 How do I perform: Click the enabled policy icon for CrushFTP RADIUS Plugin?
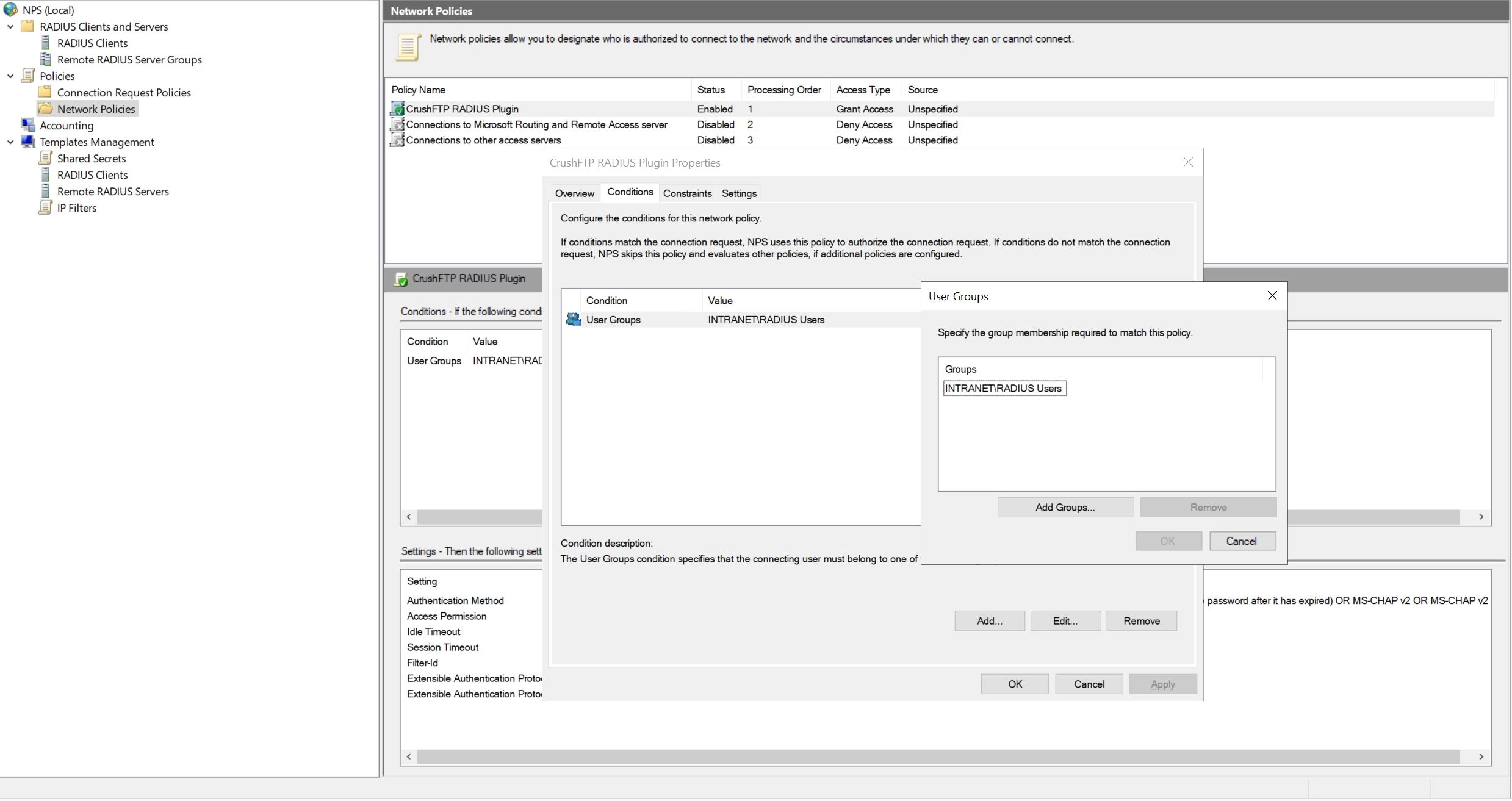click(x=398, y=109)
